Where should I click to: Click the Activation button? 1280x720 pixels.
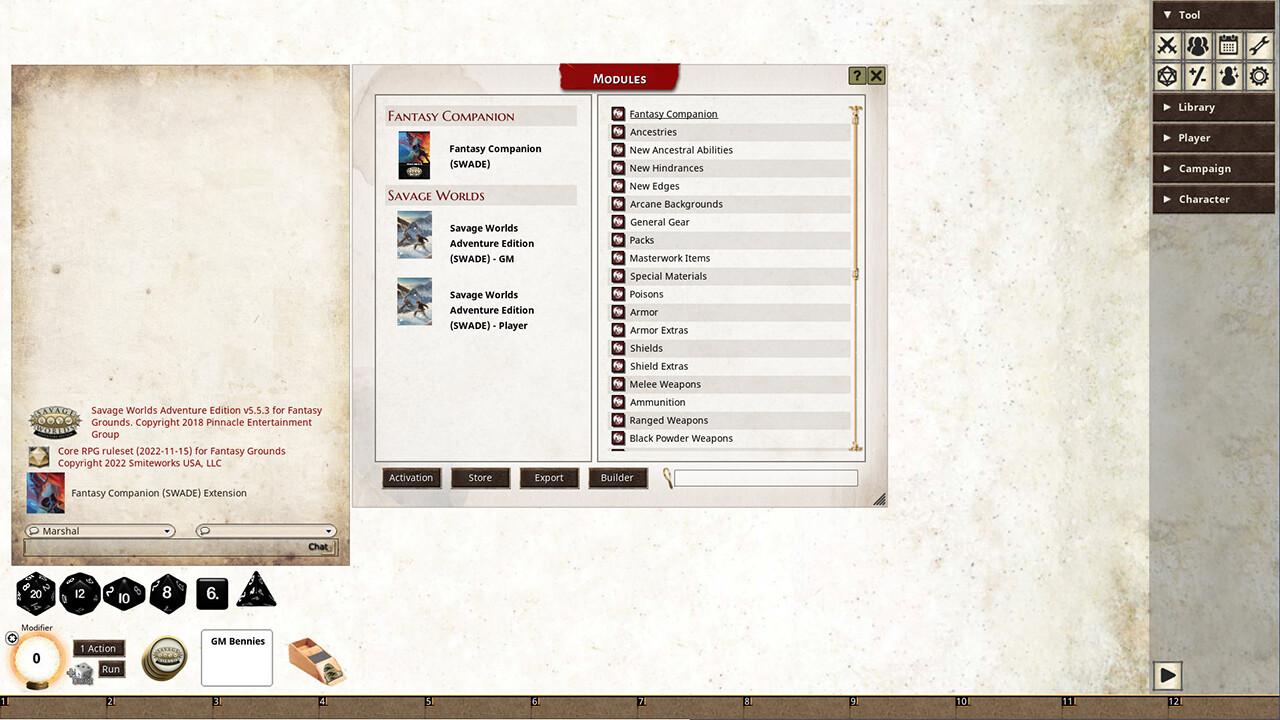pos(411,478)
